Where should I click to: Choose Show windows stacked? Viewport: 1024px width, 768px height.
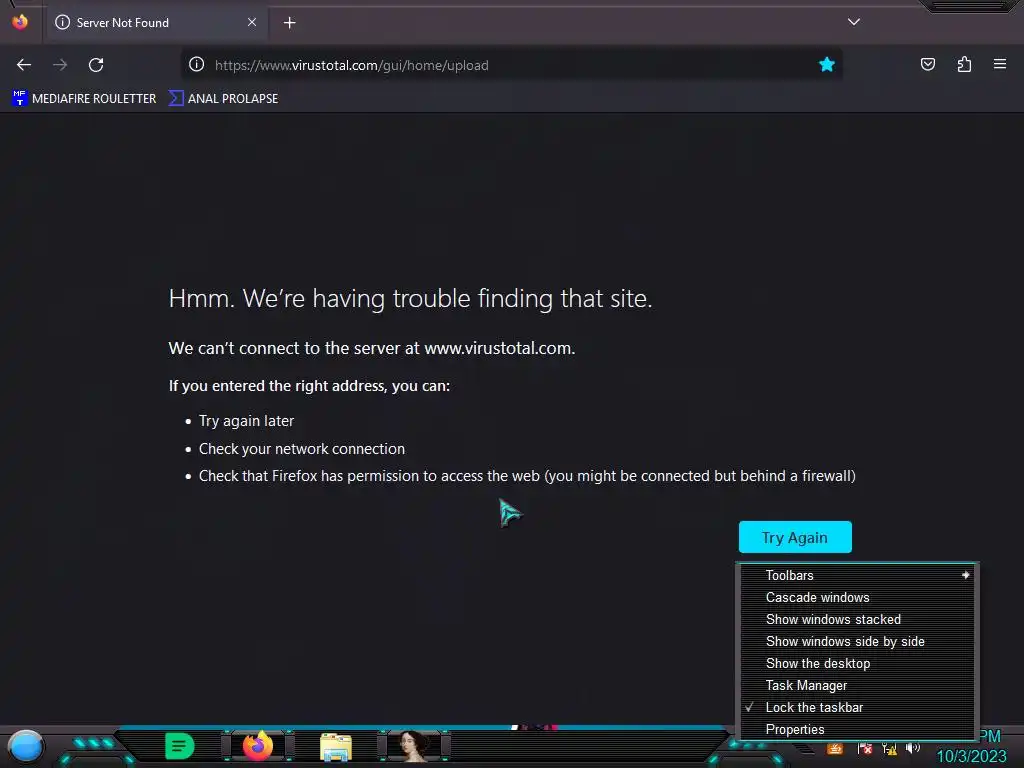pyautogui.click(x=857, y=619)
